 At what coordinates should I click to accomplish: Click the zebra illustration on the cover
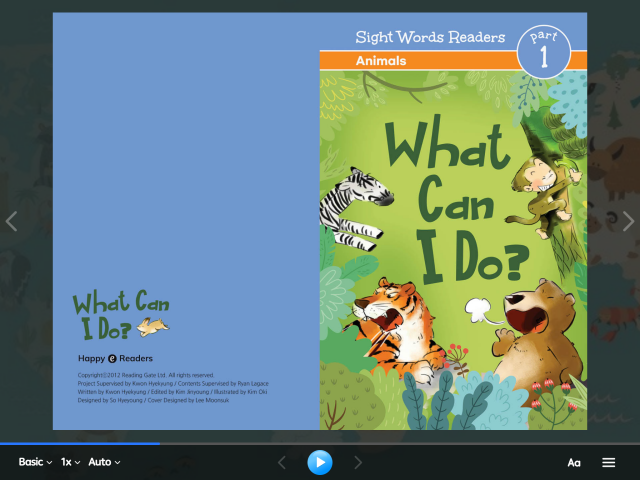pyautogui.click(x=348, y=205)
